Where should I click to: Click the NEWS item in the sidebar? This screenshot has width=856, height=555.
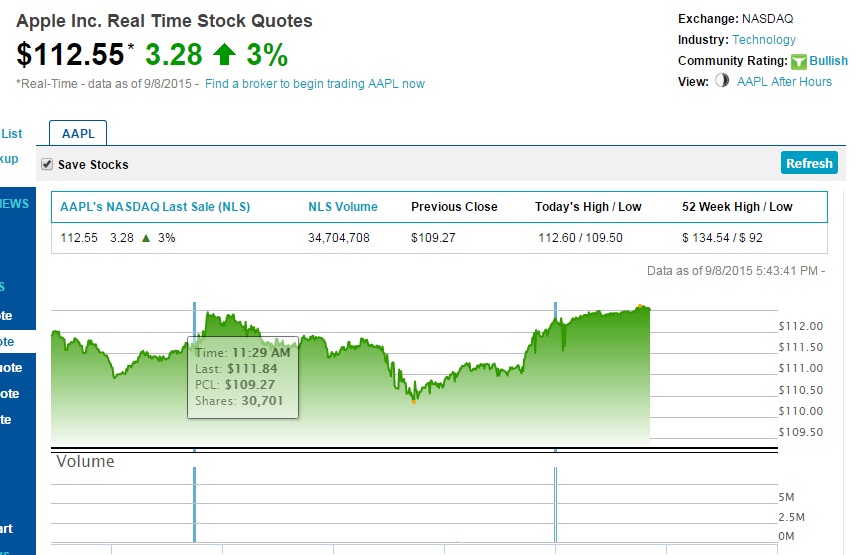pyautogui.click(x=14, y=204)
